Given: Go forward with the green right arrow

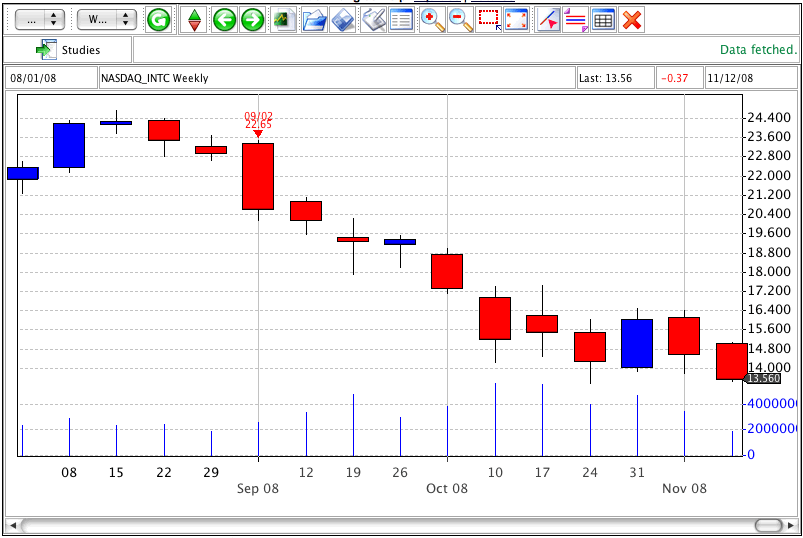Looking at the screenshot, I should tap(252, 19).
